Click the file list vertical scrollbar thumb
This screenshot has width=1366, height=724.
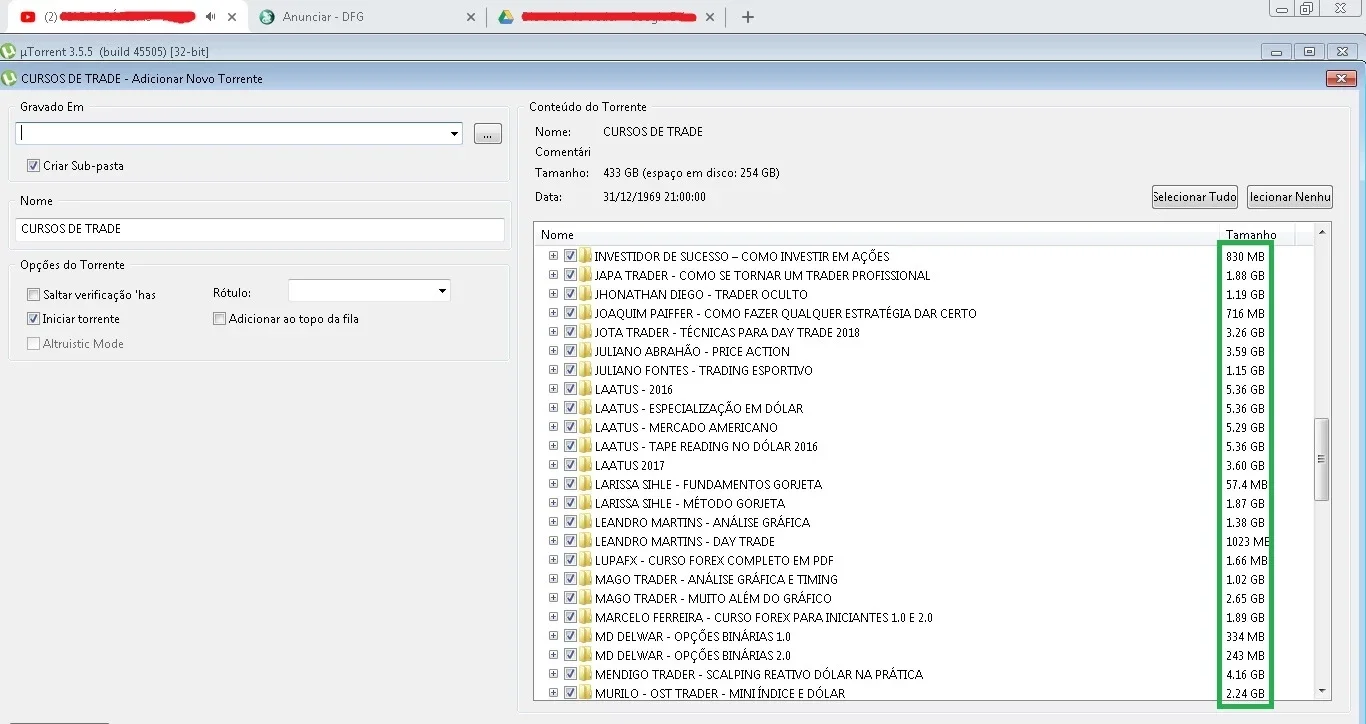[1322, 459]
